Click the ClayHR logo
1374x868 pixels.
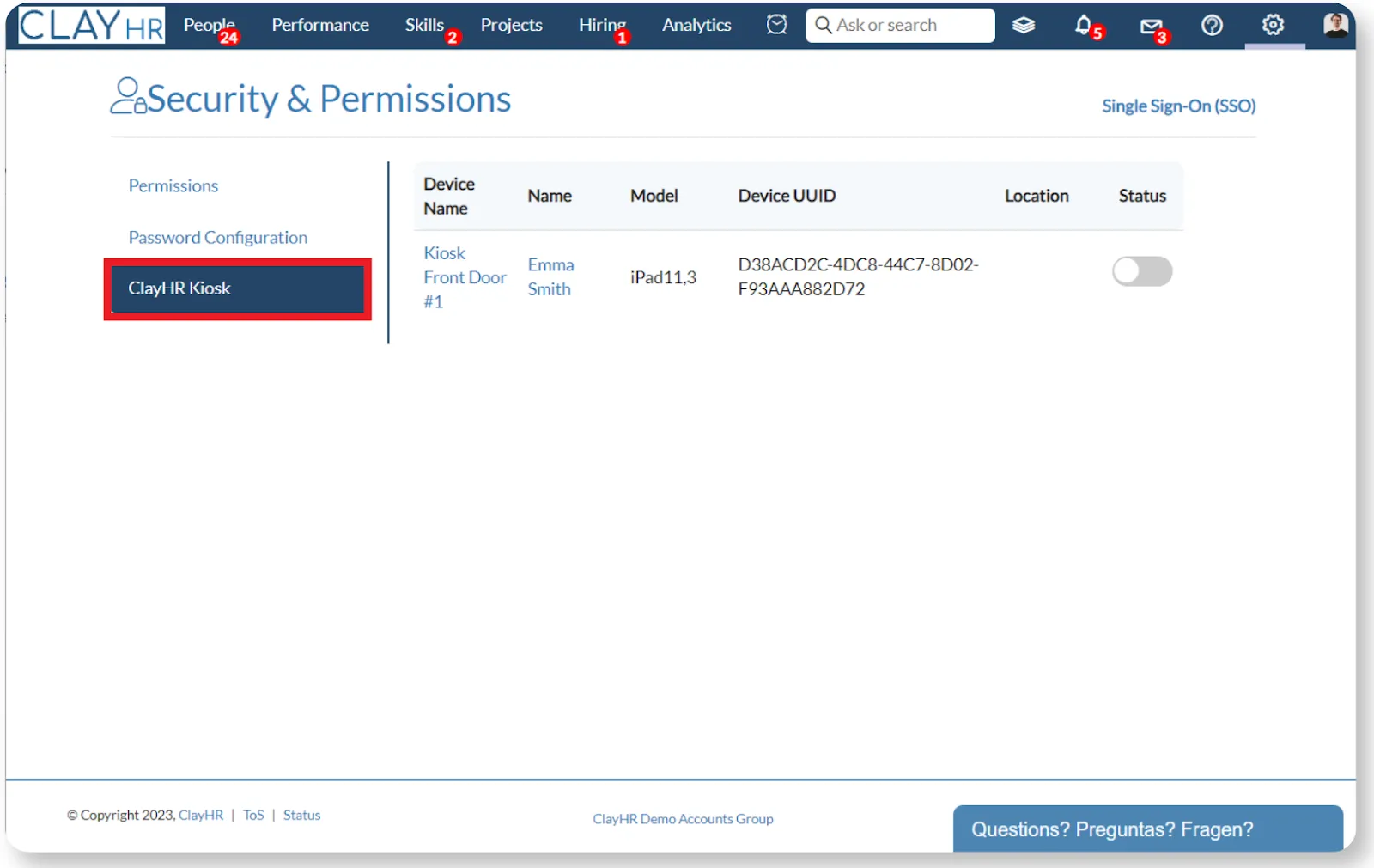(x=91, y=25)
